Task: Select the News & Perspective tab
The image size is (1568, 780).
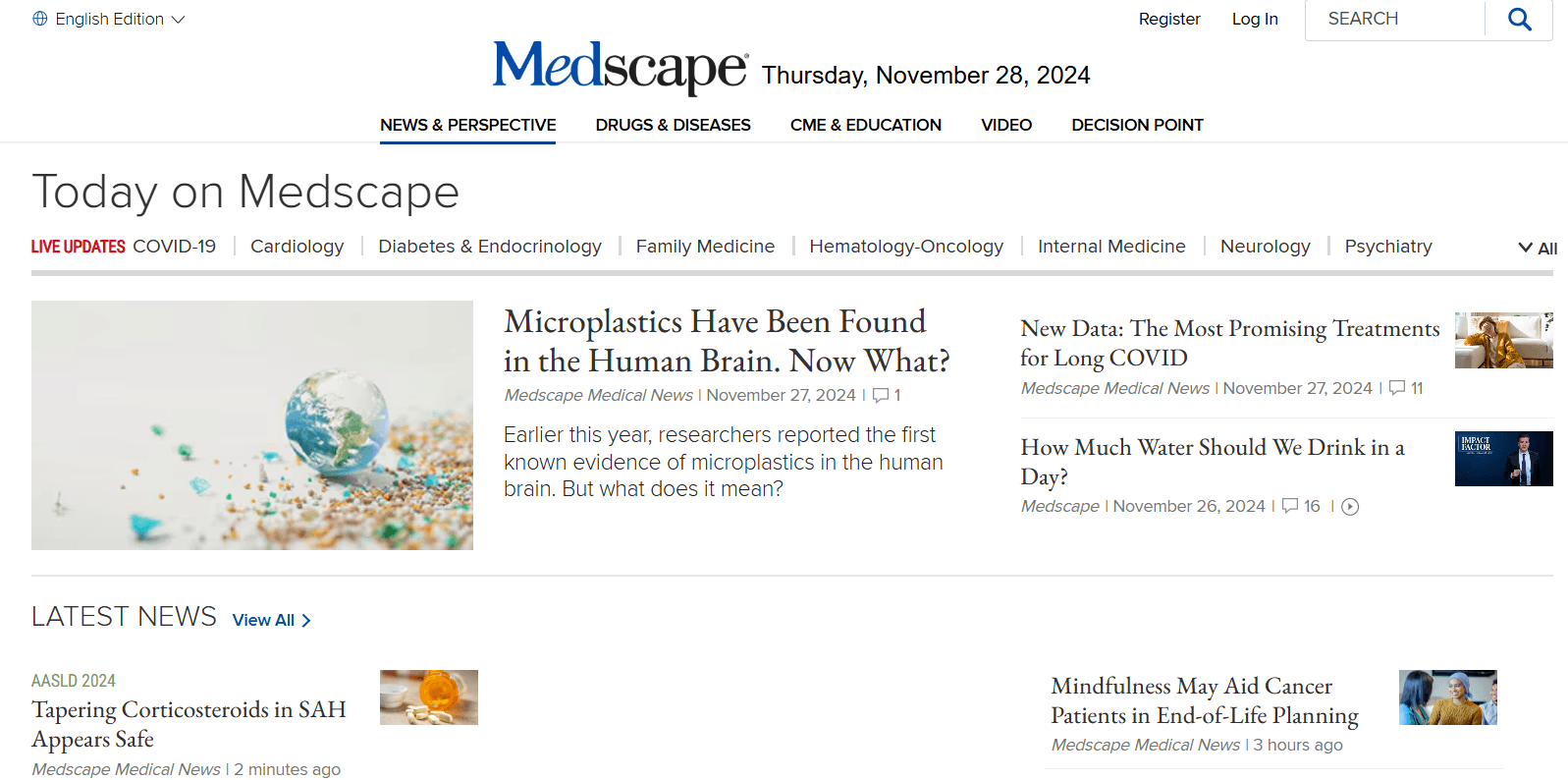Action: (467, 125)
